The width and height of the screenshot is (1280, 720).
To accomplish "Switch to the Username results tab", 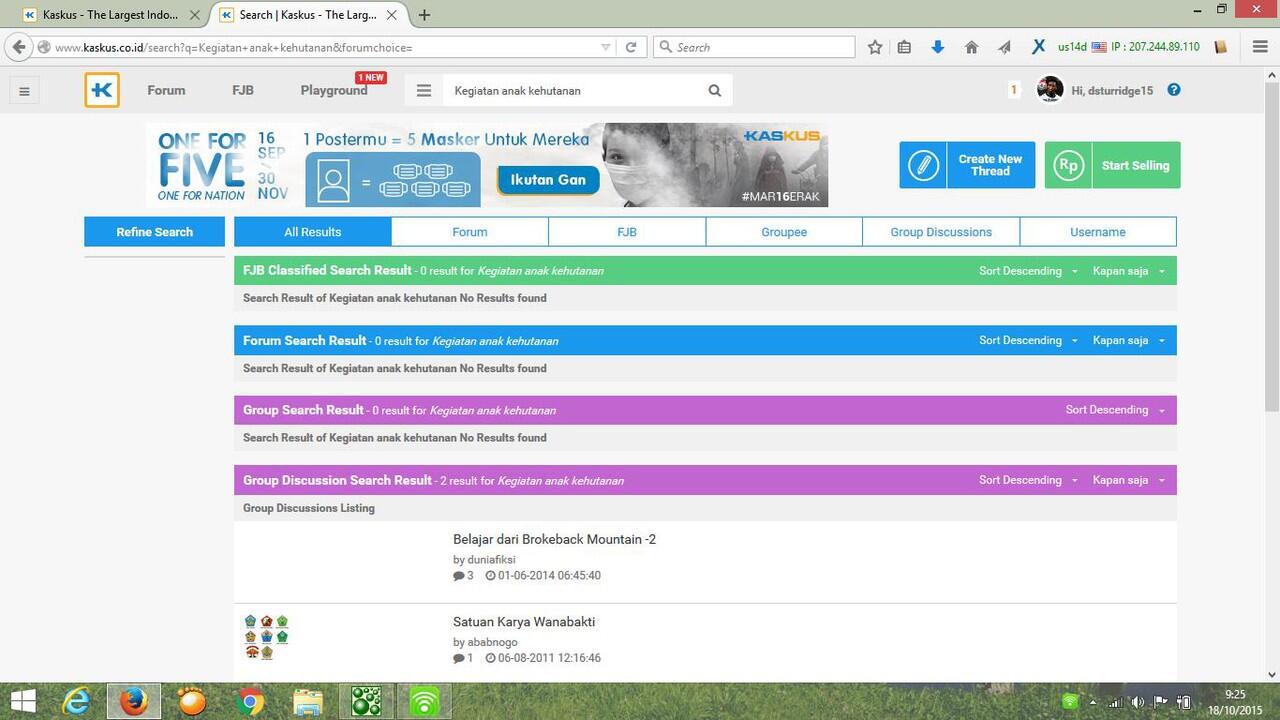I will click(x=1098, y=232).
